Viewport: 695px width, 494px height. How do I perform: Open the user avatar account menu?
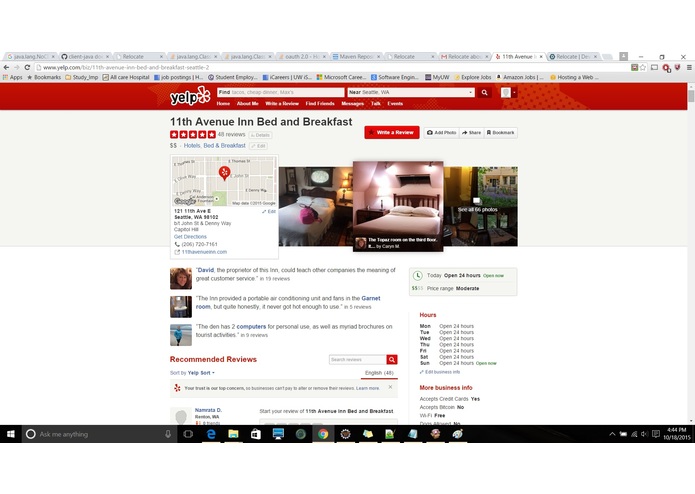(508, 92)
